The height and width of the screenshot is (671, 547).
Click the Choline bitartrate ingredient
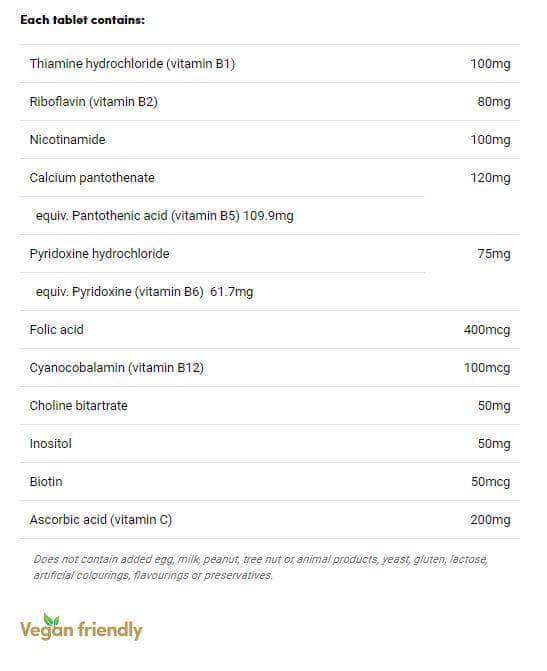click(78, 406)
